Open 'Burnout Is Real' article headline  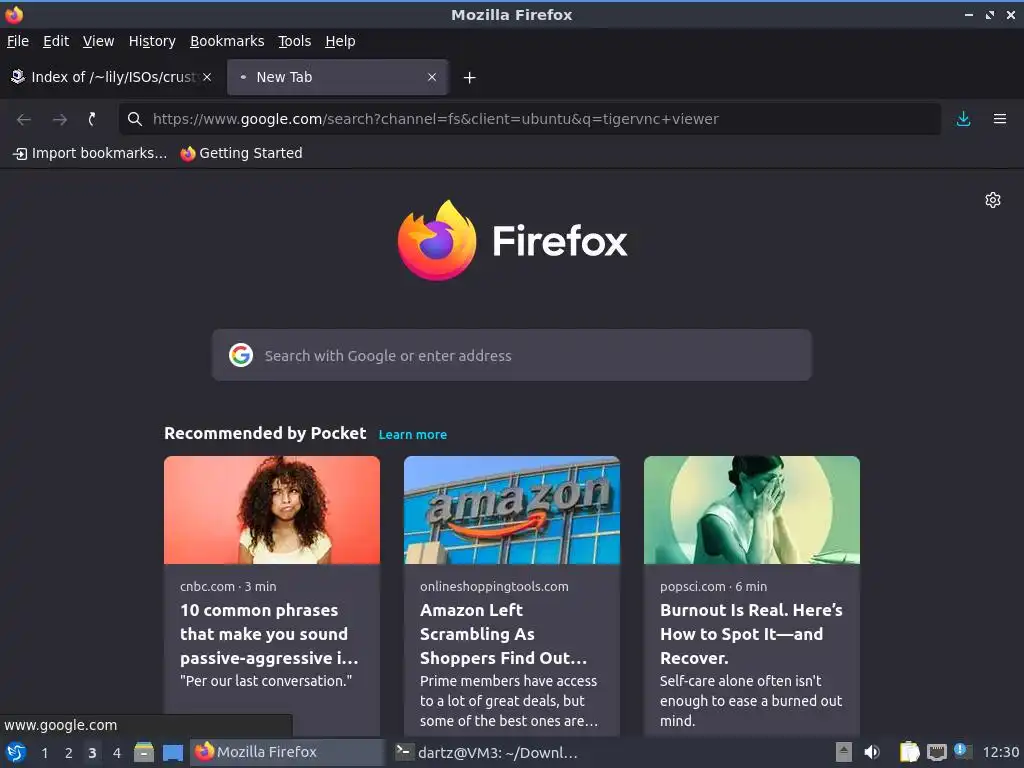click(751, 634)
